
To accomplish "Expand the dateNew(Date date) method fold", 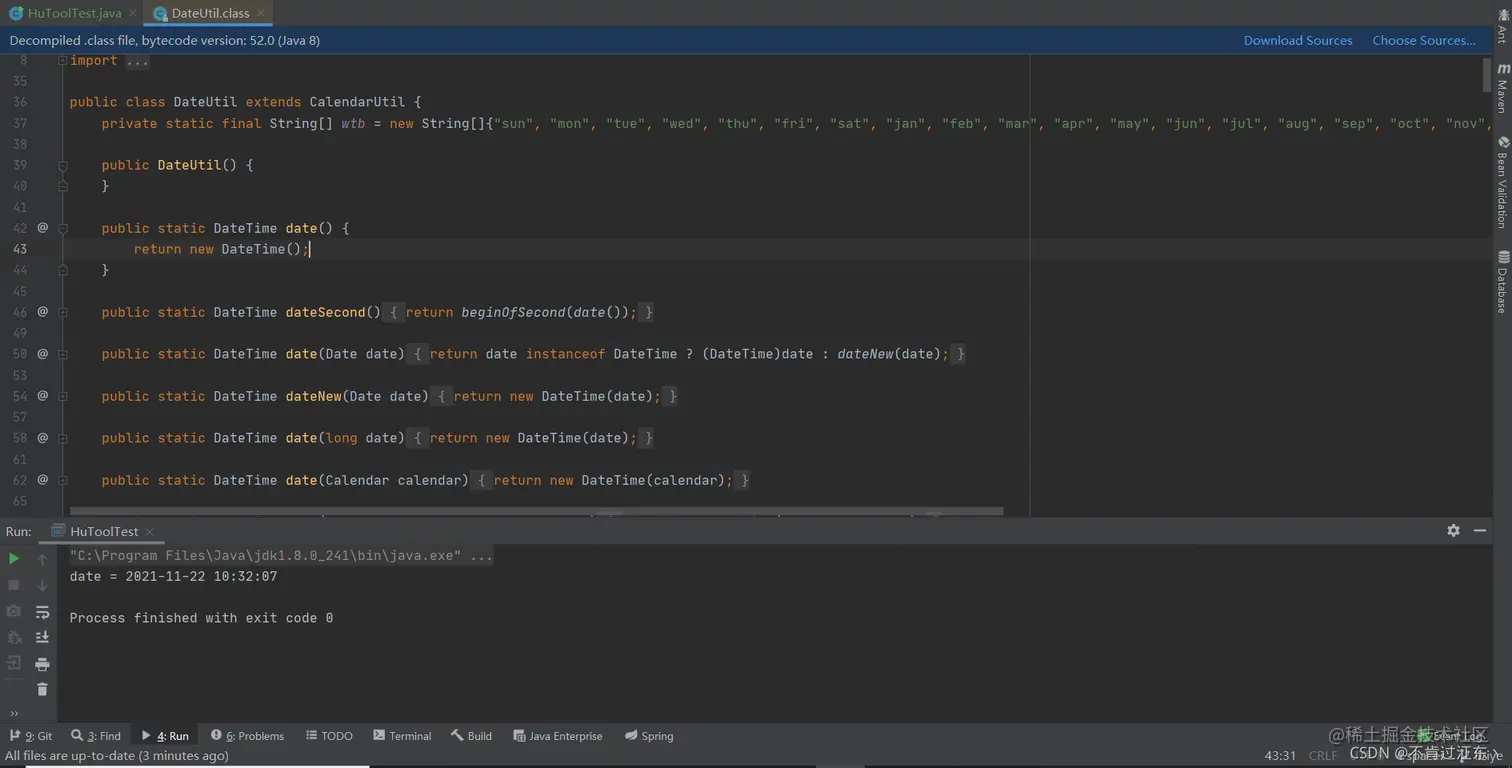I will 62,396.
